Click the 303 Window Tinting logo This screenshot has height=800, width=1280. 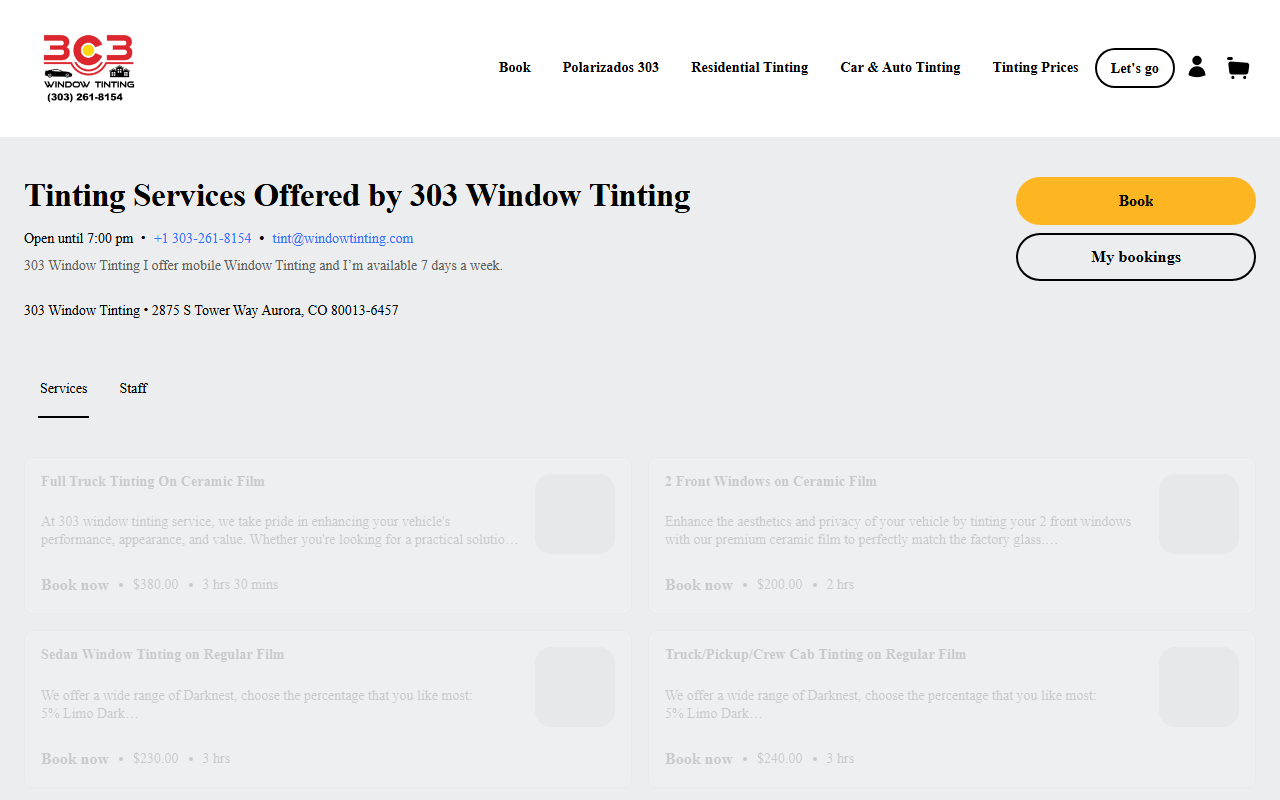(88, 68)
